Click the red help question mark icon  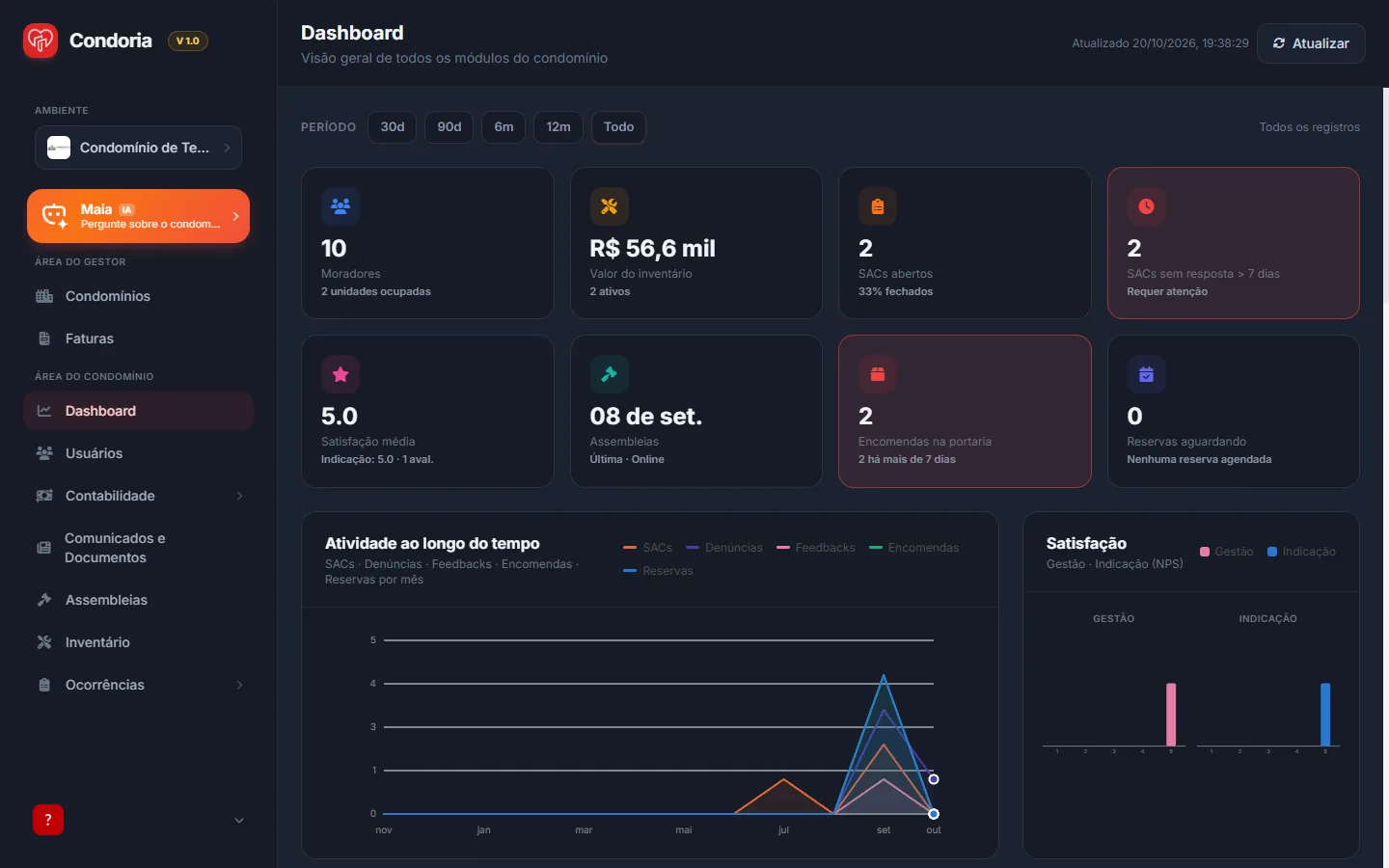48,820
